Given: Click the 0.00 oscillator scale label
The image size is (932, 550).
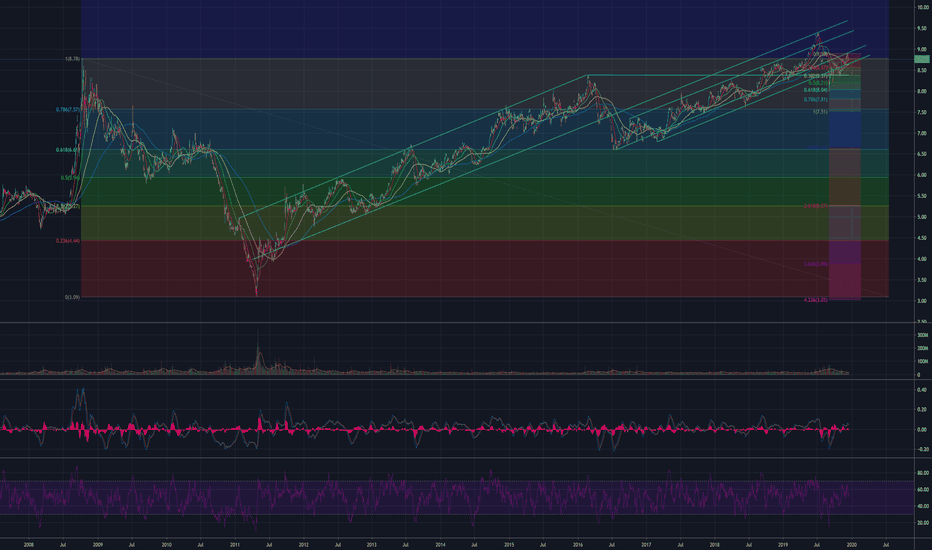Looking at the screenshot, I should pyautogui.click(x=922, y=429).
